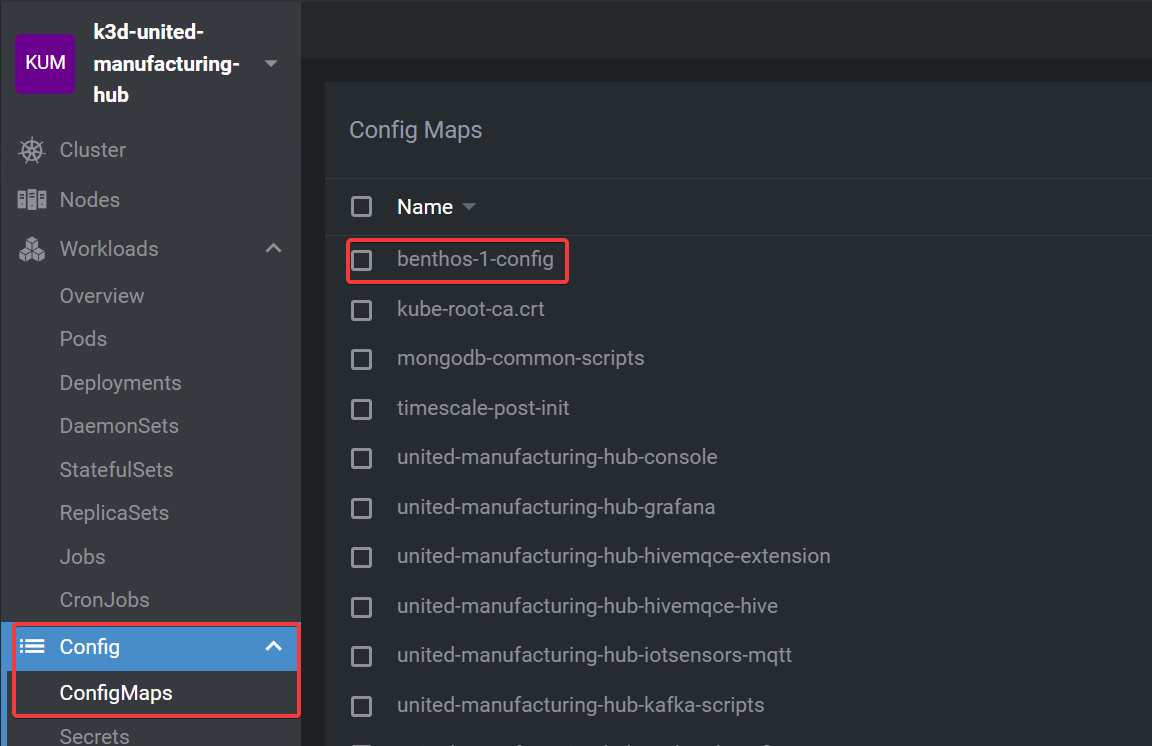Viewport: 1152px width, 746px height.
Task: Click the purple KUM cluster avatar
Action: coord(45,63)
